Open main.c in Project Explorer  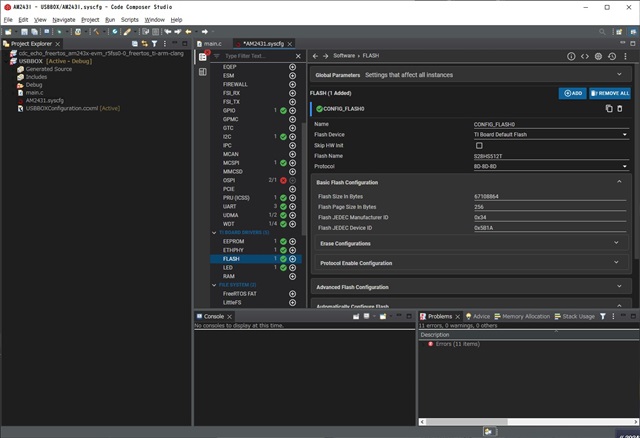point(34,93)
